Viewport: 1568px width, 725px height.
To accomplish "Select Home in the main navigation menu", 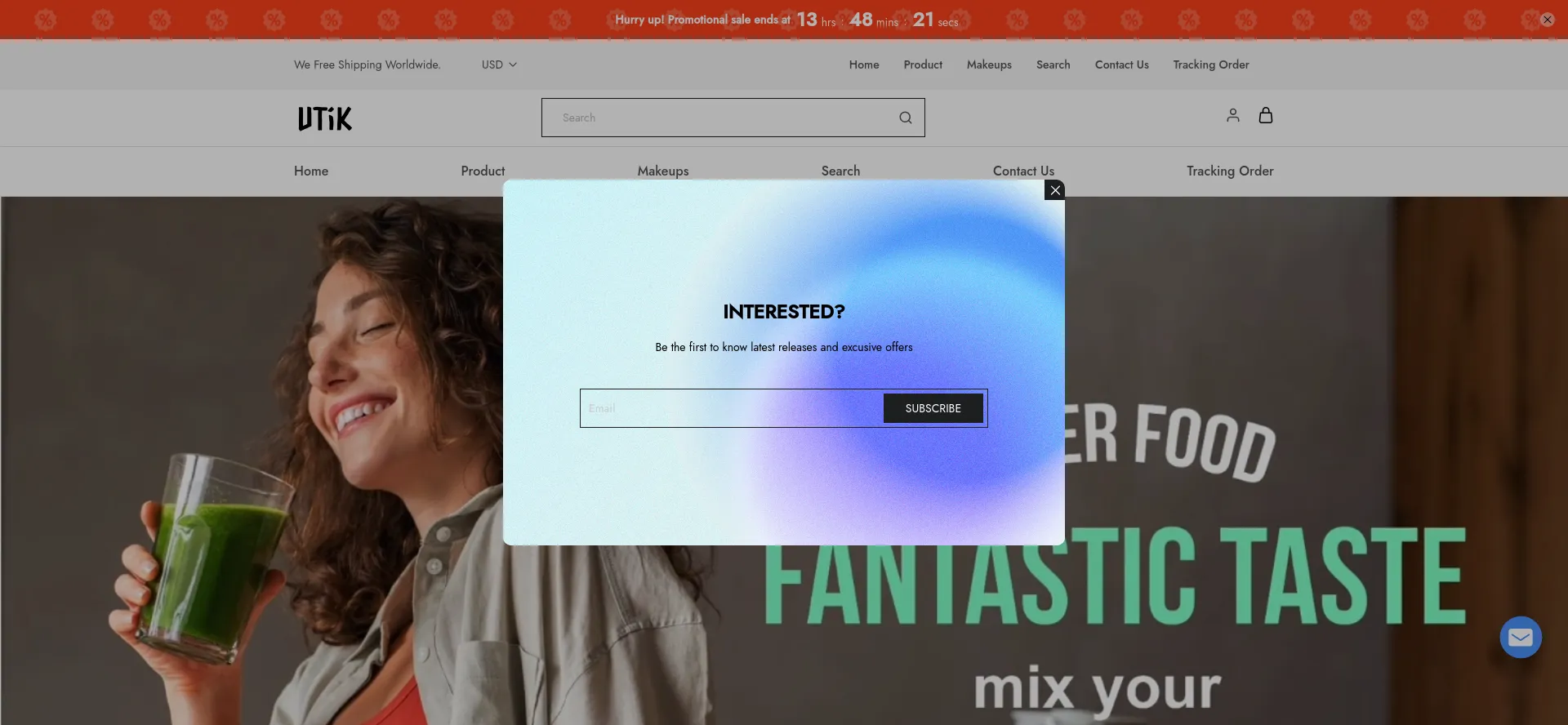I will [x=311, y=171].
